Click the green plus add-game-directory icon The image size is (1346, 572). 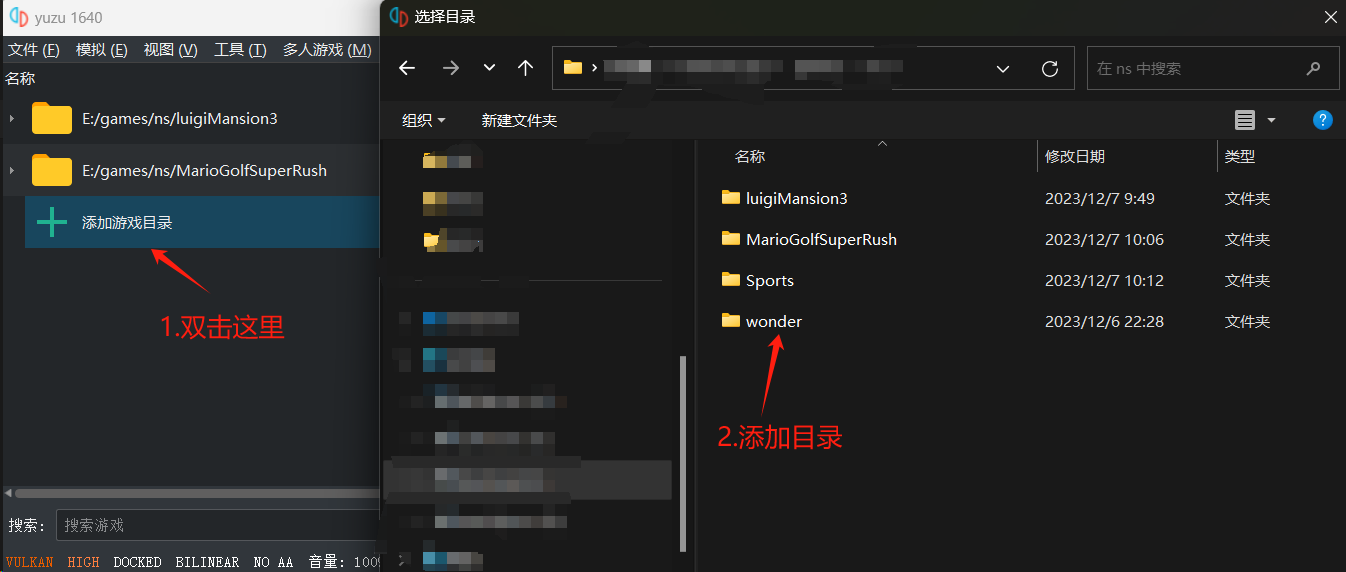click(52, 222)
